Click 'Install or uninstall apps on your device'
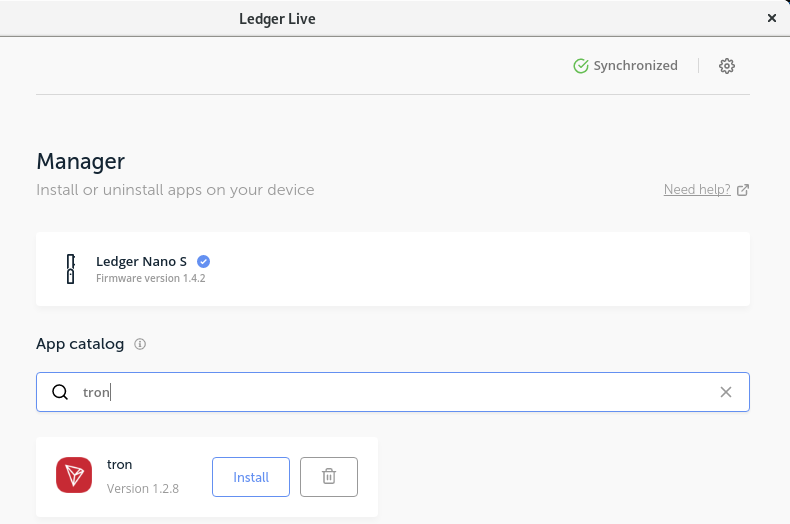This screenshot has height=524, width=790. click(175, 190)
